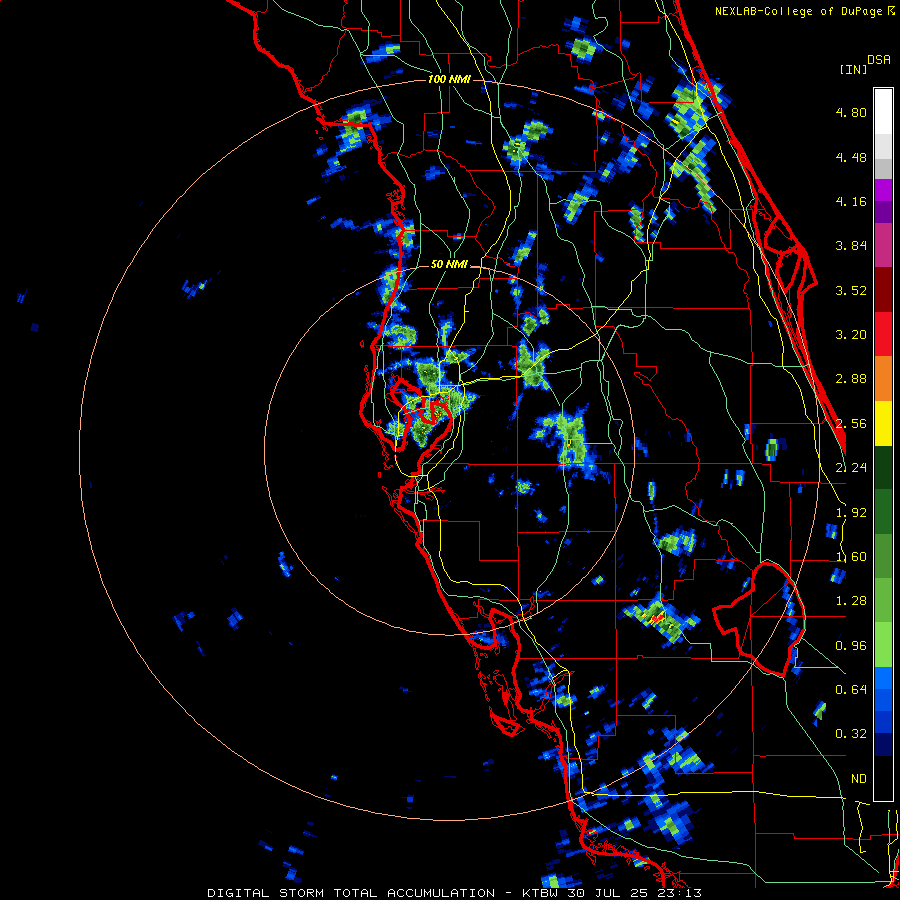Pick the black ND legend swatch
Image resolution: width=900 pixels, height=900 pixels.
tap(883, 778)
